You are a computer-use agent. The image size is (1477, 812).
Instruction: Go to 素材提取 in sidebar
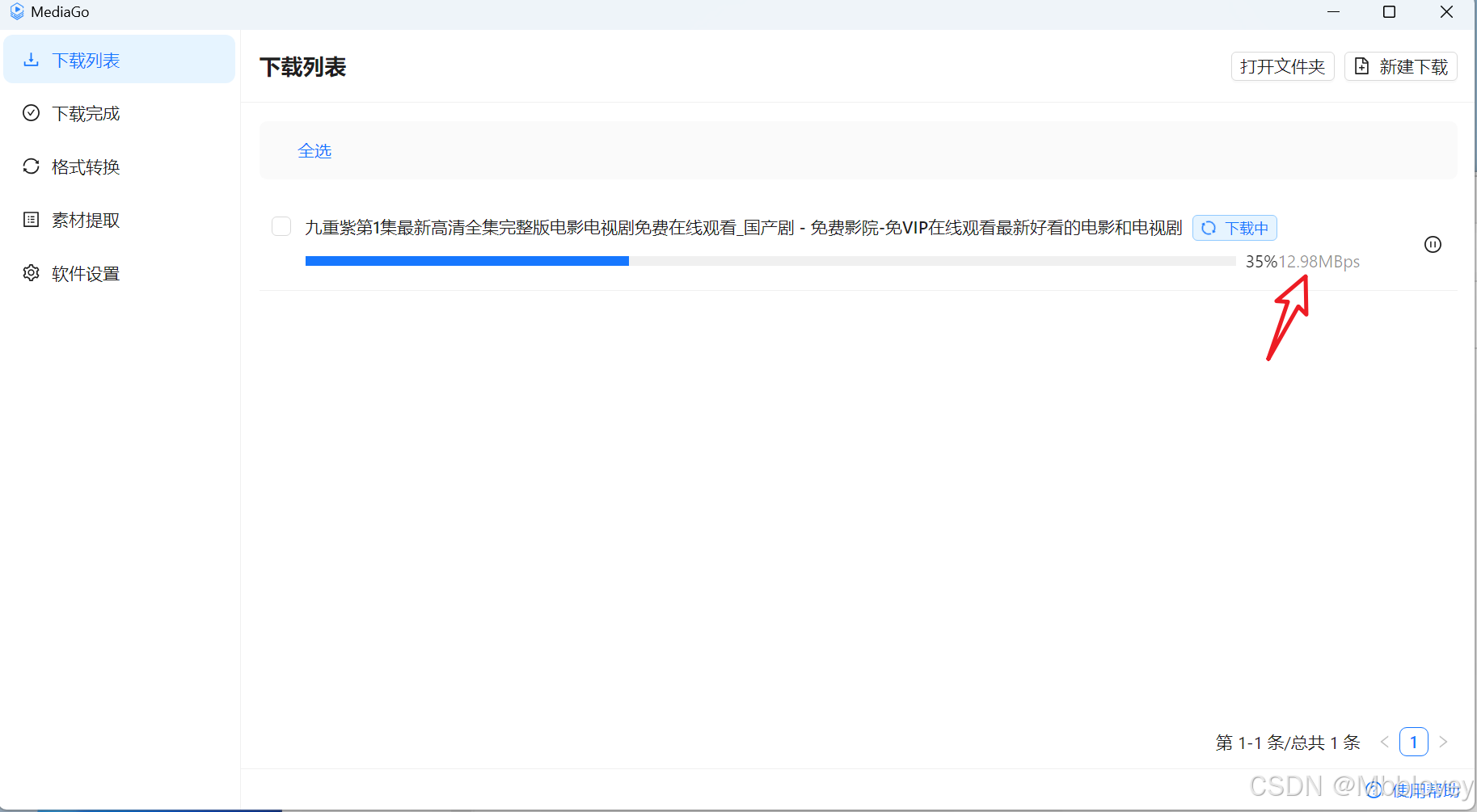coord(119,220)
